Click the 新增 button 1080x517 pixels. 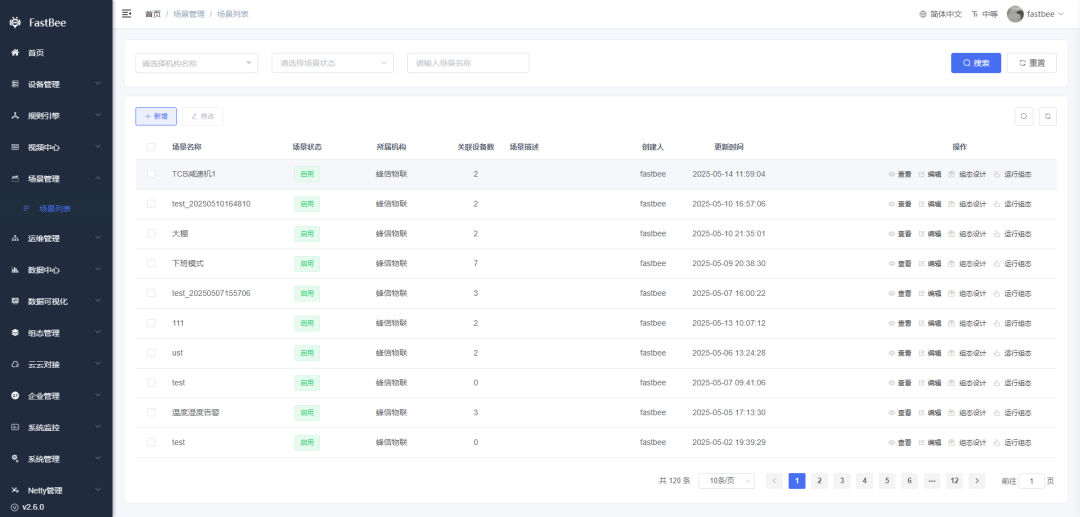156,116
